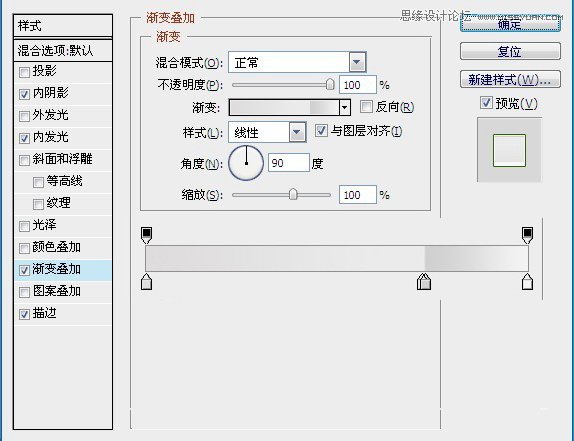
Task: Click the large gradient bar
Action: click(337, 258)
